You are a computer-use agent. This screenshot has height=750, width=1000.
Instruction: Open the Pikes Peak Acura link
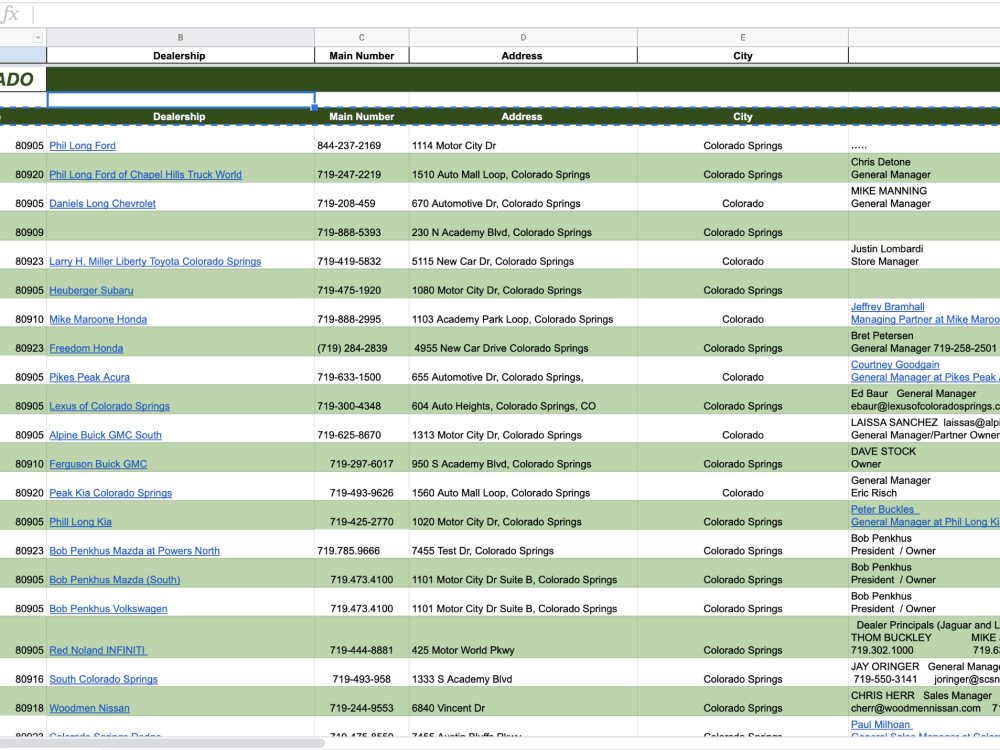89,377
